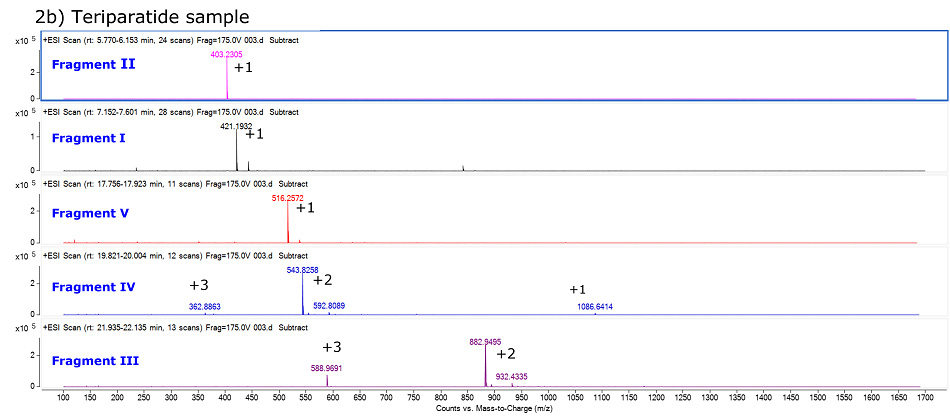Screen dimensions: 950x419
Task: Click the 550 tick on the m/z axis
Action: (306, 399)
